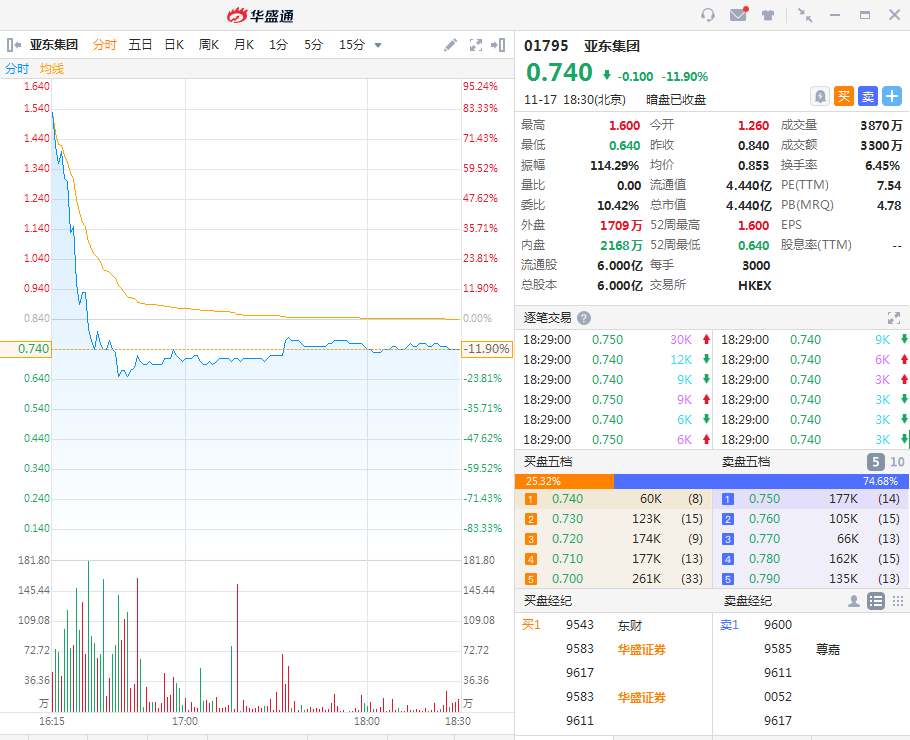This screenshot has width=910, height=740.
Task: Switch broker queue to list view
Action: (x=876, y=601)
